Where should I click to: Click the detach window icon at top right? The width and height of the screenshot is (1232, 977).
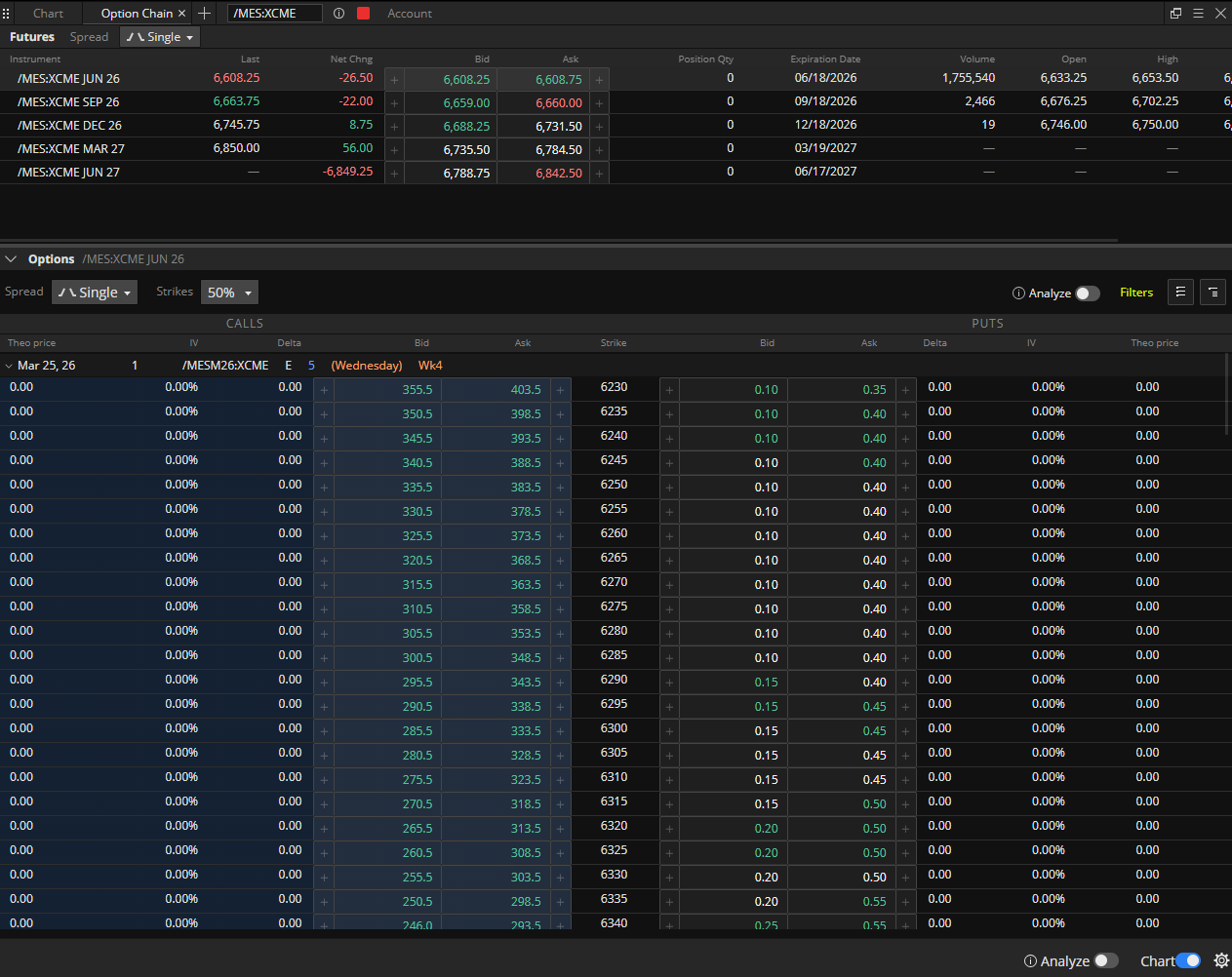[1175, 14]
